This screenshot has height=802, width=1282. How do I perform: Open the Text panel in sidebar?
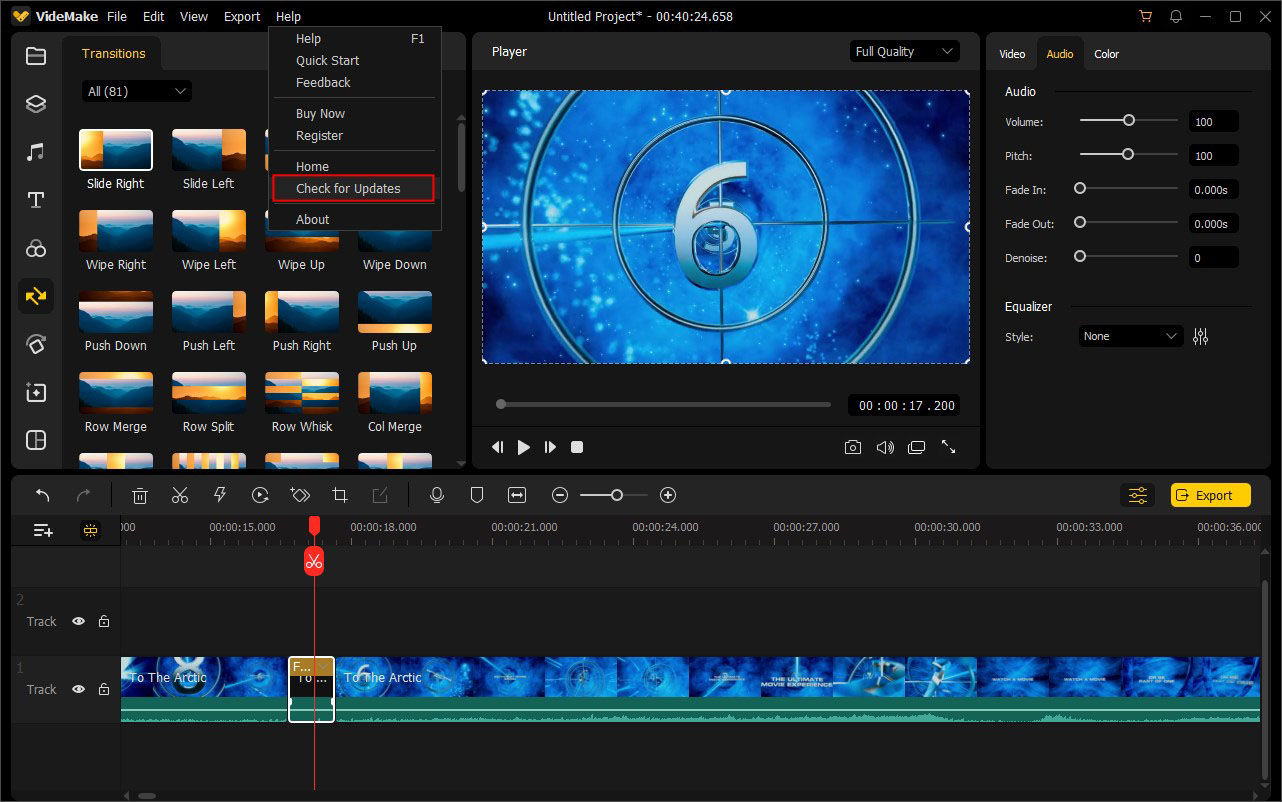point(36,200)
